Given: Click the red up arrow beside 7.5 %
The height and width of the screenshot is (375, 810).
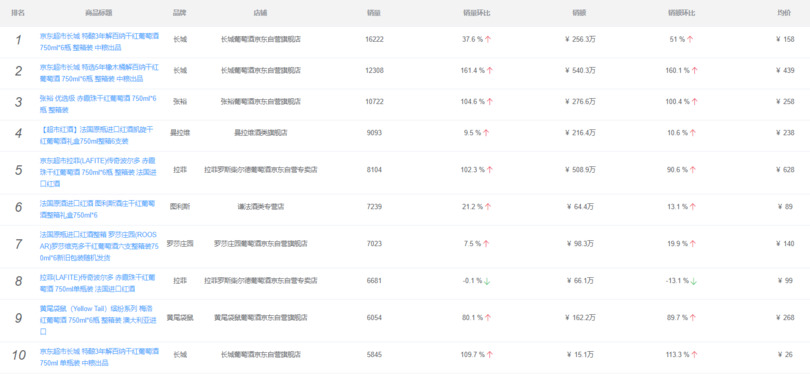Looking at the screenshot, I should 486,244.
